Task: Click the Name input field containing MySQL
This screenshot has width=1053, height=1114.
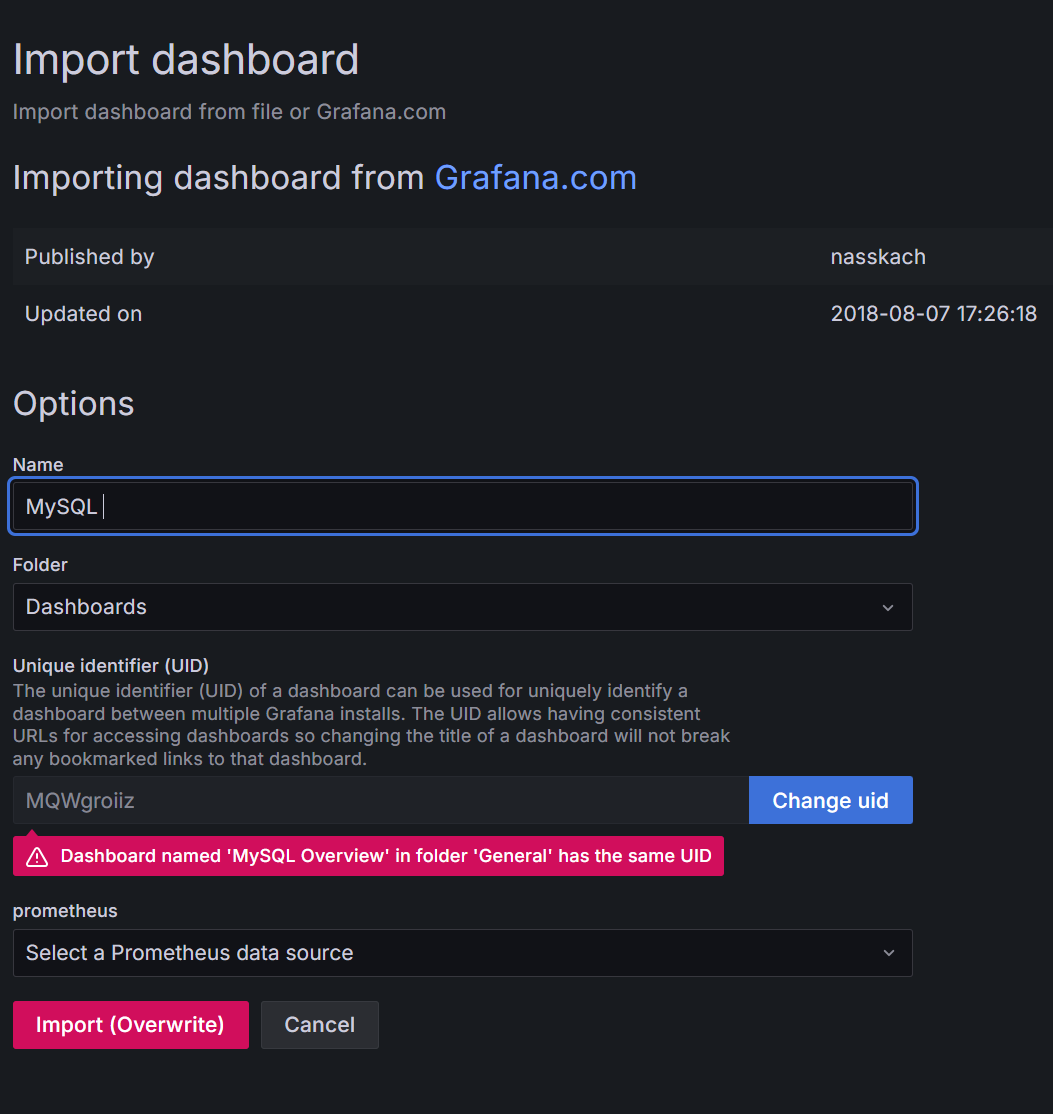Action: tap(463, 507)
